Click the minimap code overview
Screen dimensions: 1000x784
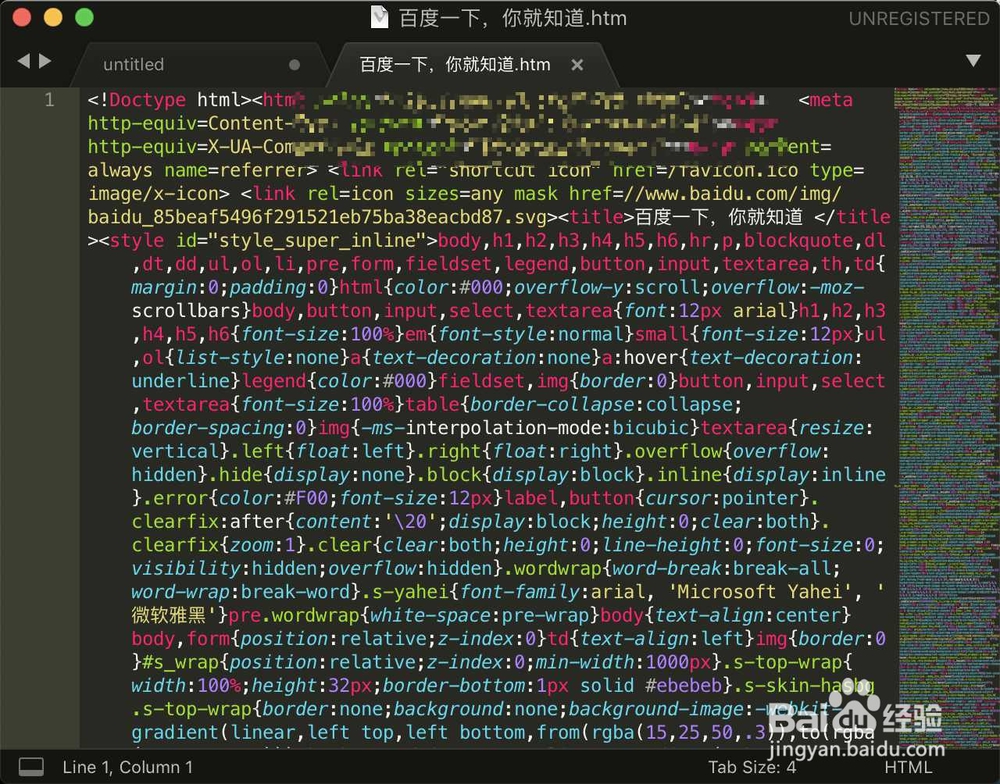[947, 418]
